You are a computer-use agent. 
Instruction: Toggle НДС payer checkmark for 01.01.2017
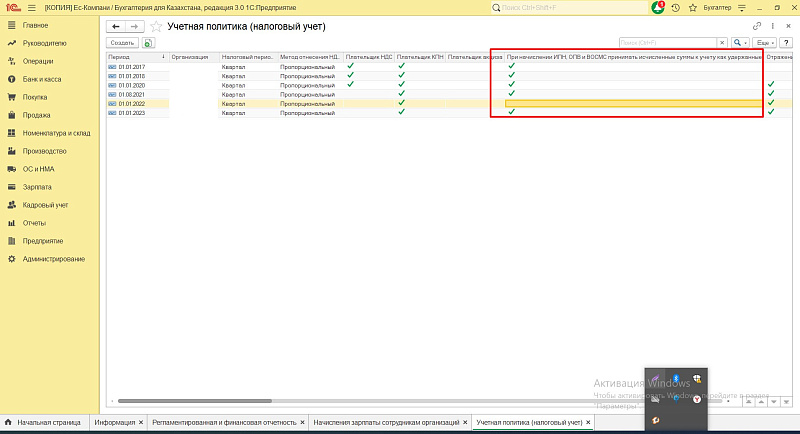coord(350,66)
